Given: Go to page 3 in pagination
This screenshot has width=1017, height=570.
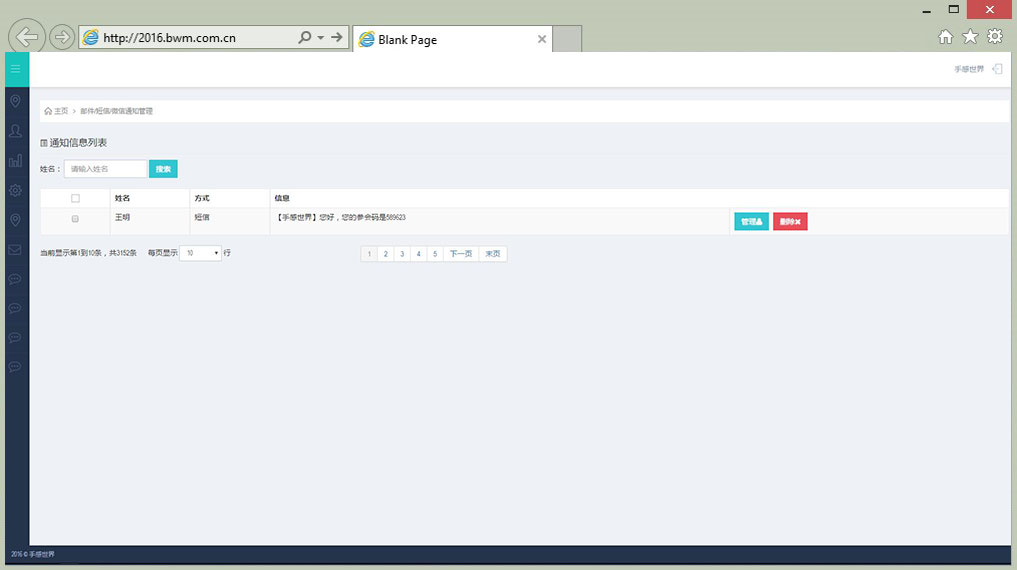Looking at the screenshot, I should coord(402,254).
